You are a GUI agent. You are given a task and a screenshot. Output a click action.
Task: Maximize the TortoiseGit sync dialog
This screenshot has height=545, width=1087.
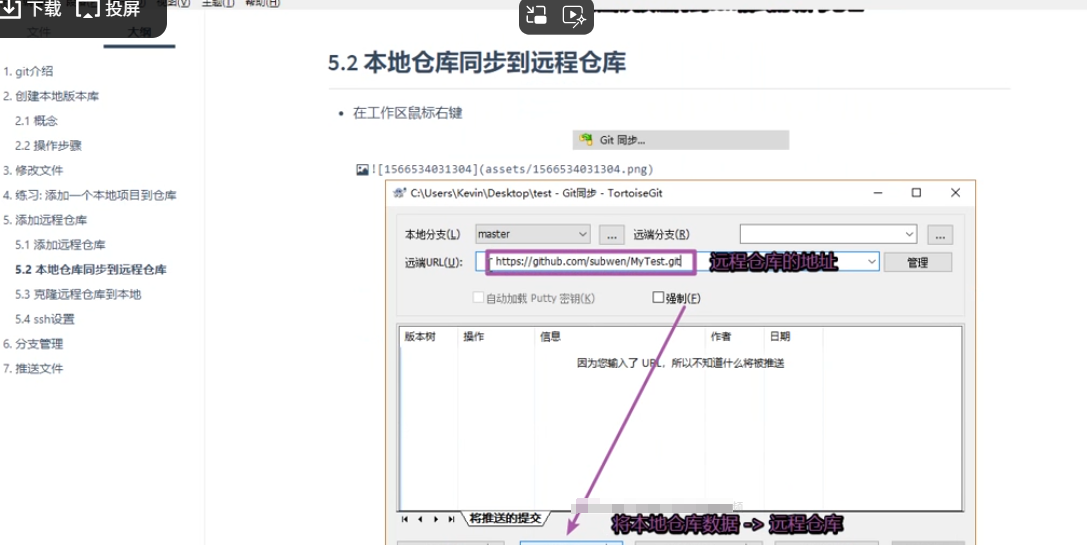point(916,193)
